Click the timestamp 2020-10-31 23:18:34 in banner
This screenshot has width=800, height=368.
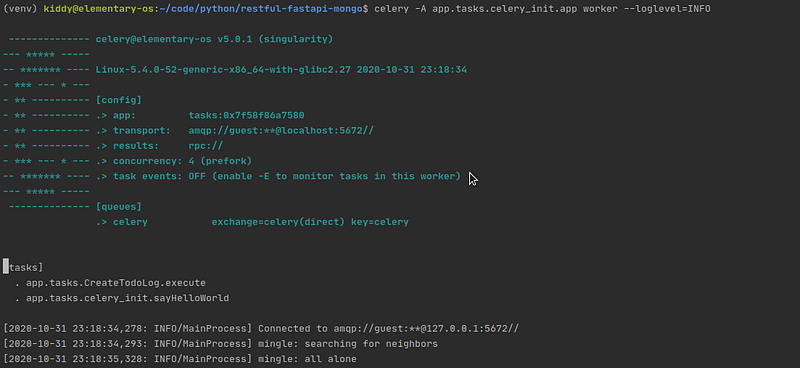pyautogui.click(x=412, y=70)
